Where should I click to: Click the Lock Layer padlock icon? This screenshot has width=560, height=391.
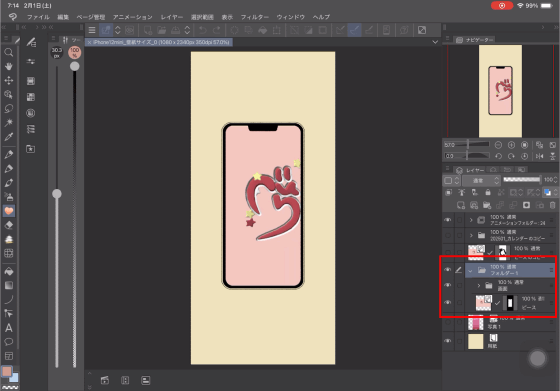[488, 192]
